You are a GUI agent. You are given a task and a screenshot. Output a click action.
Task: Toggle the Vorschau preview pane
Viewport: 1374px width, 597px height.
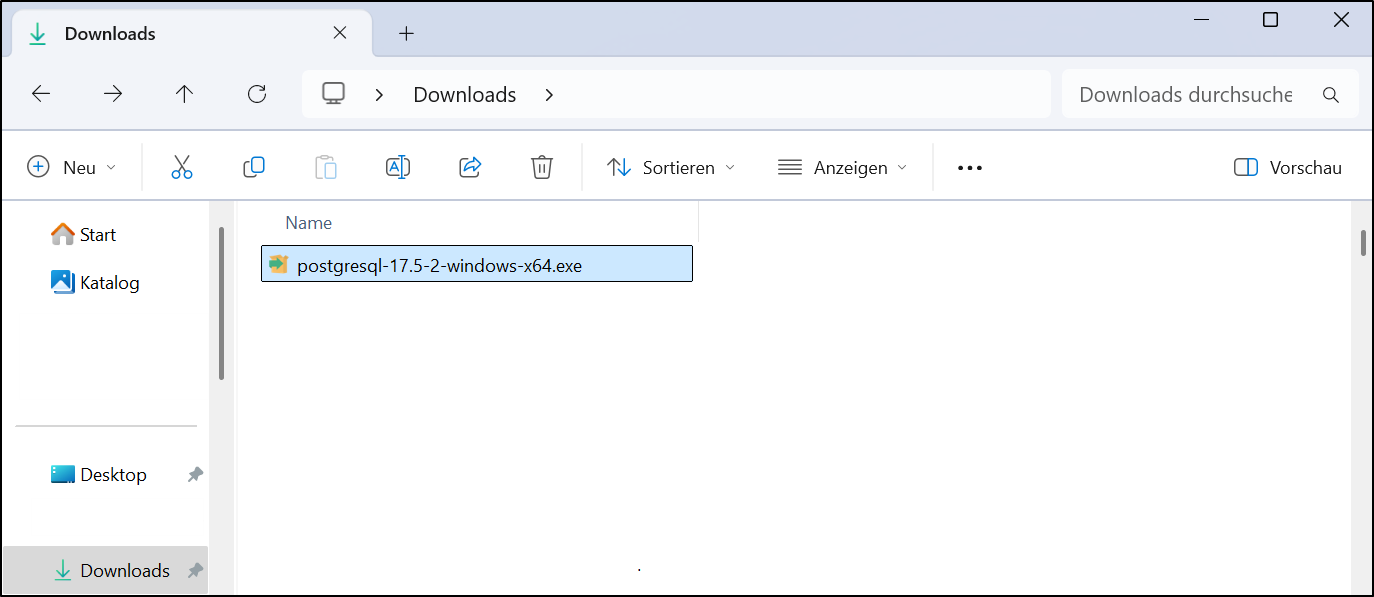[1288, 167]
